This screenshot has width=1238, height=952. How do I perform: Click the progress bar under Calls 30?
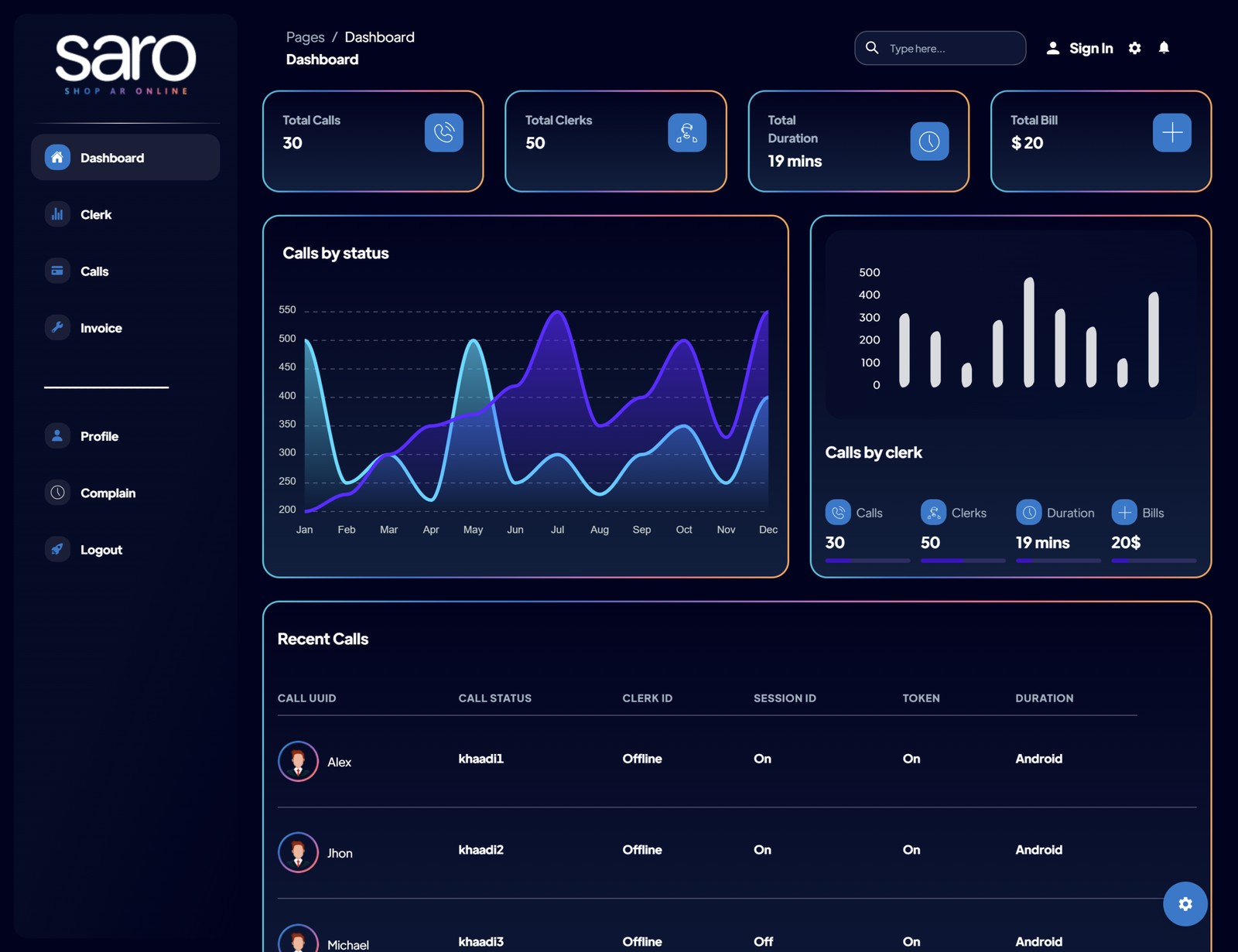[867, 560]
